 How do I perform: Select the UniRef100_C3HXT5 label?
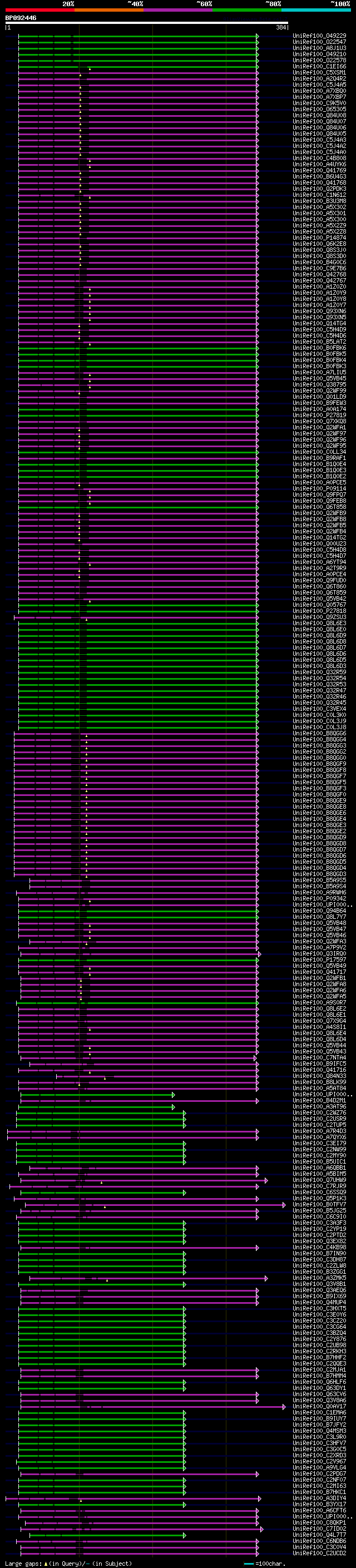coord(319,1309)
